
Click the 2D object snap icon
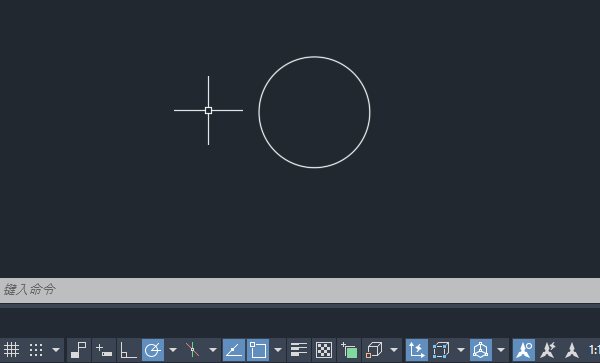click(258, 350)
